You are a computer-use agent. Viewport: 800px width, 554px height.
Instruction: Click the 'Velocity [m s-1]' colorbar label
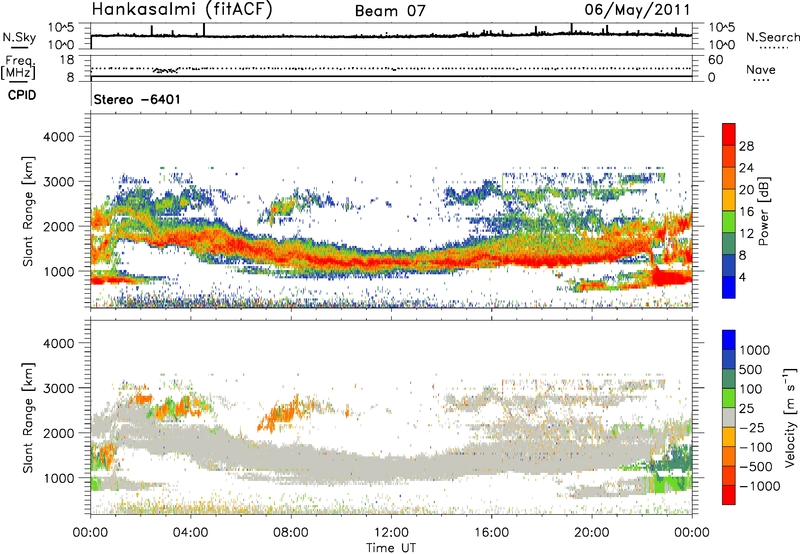pyautogui.click(x=790, y=417)
